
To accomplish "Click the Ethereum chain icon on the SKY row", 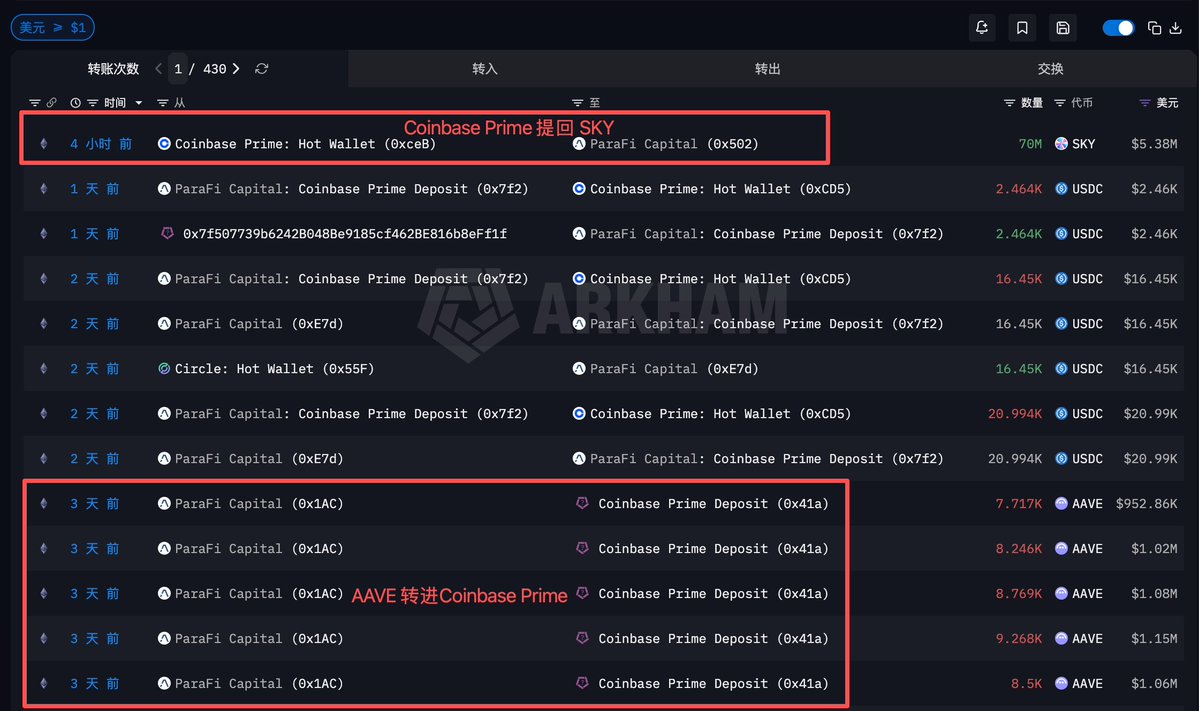I will point(44,144).
